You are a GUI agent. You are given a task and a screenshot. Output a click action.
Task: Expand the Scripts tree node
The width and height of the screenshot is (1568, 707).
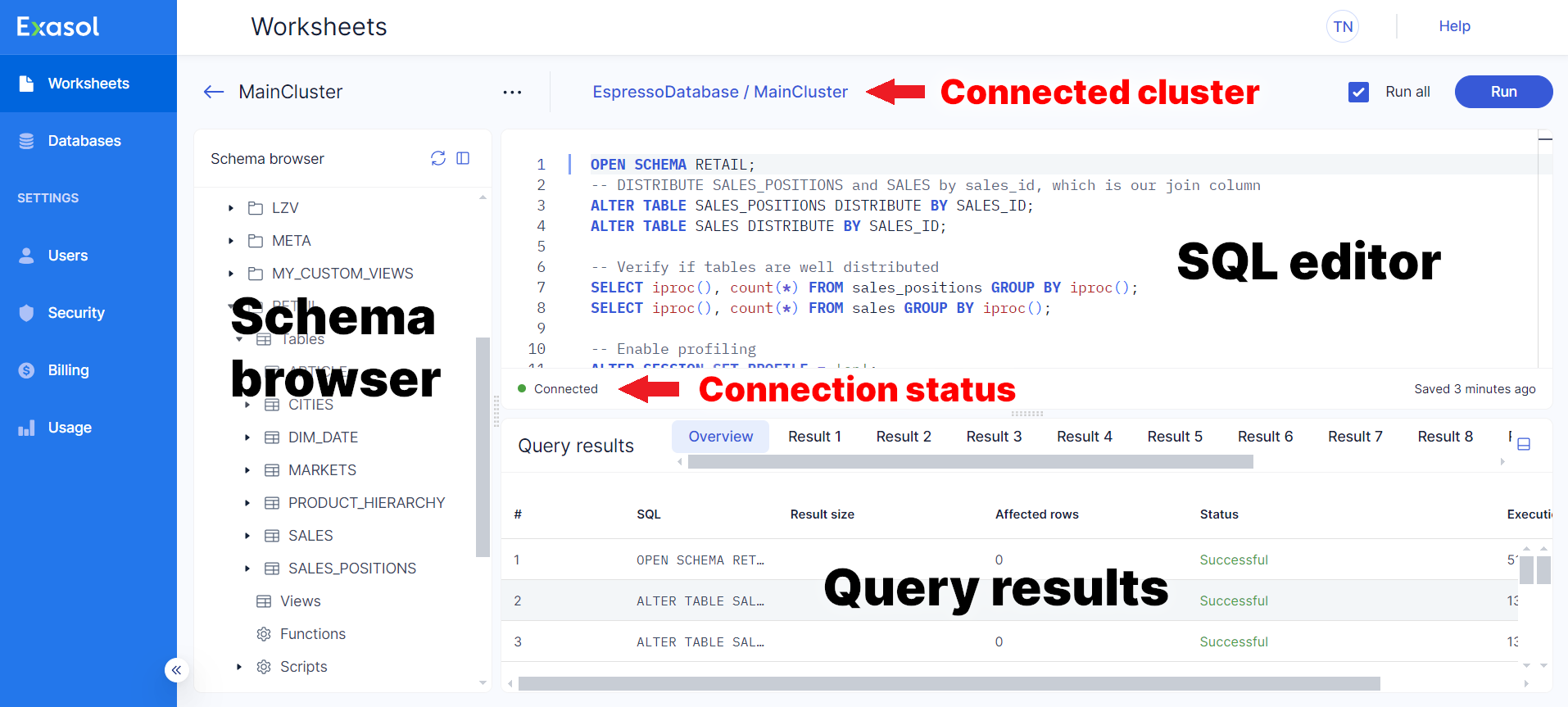pos(239,667)
